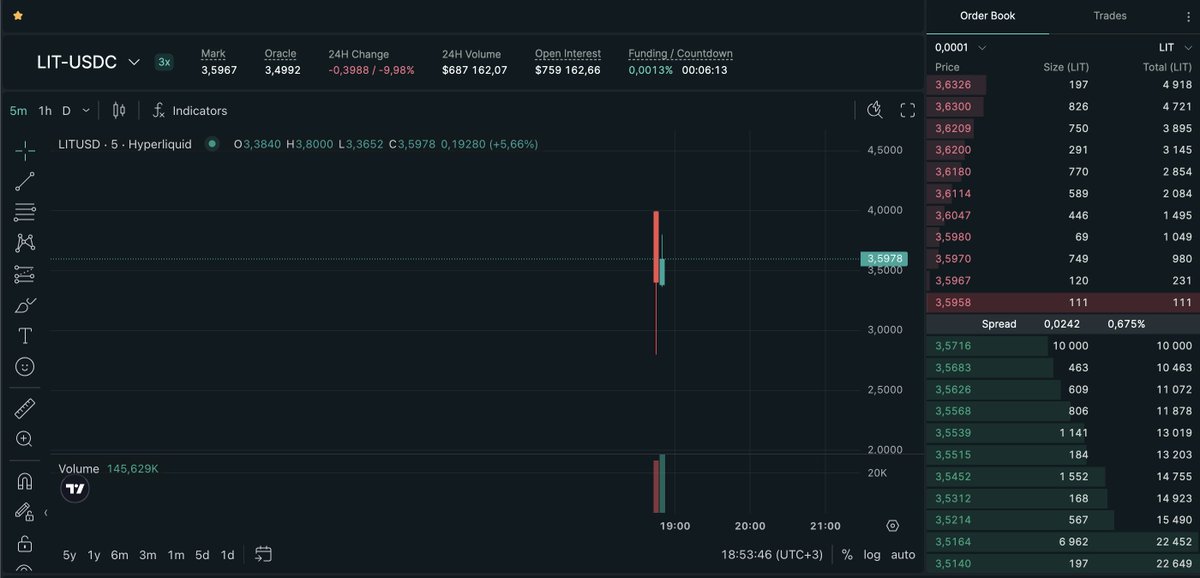Image resolution: width=1200 pixels, height=578 pixels.
Task: Open the order book options menu
Action: 1187,17
